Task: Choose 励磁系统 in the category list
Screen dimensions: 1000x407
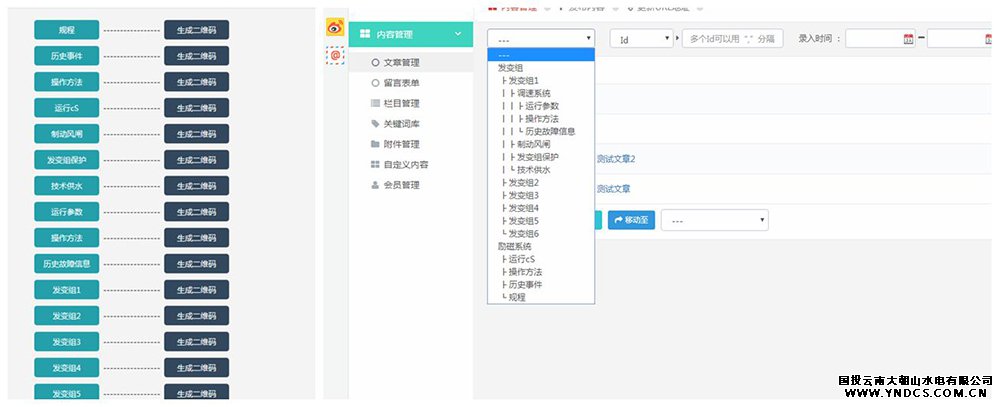Action: [x=514, y=246]
